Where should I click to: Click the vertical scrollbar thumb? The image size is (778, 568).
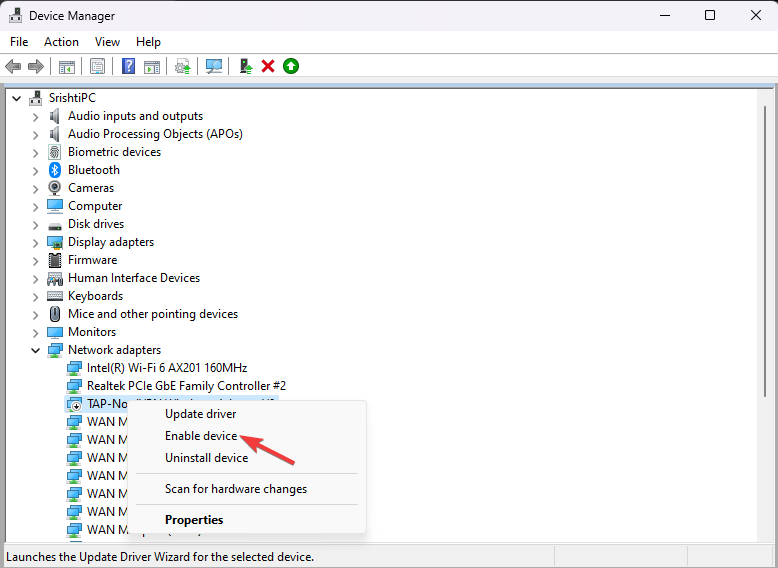coord(765,251)
